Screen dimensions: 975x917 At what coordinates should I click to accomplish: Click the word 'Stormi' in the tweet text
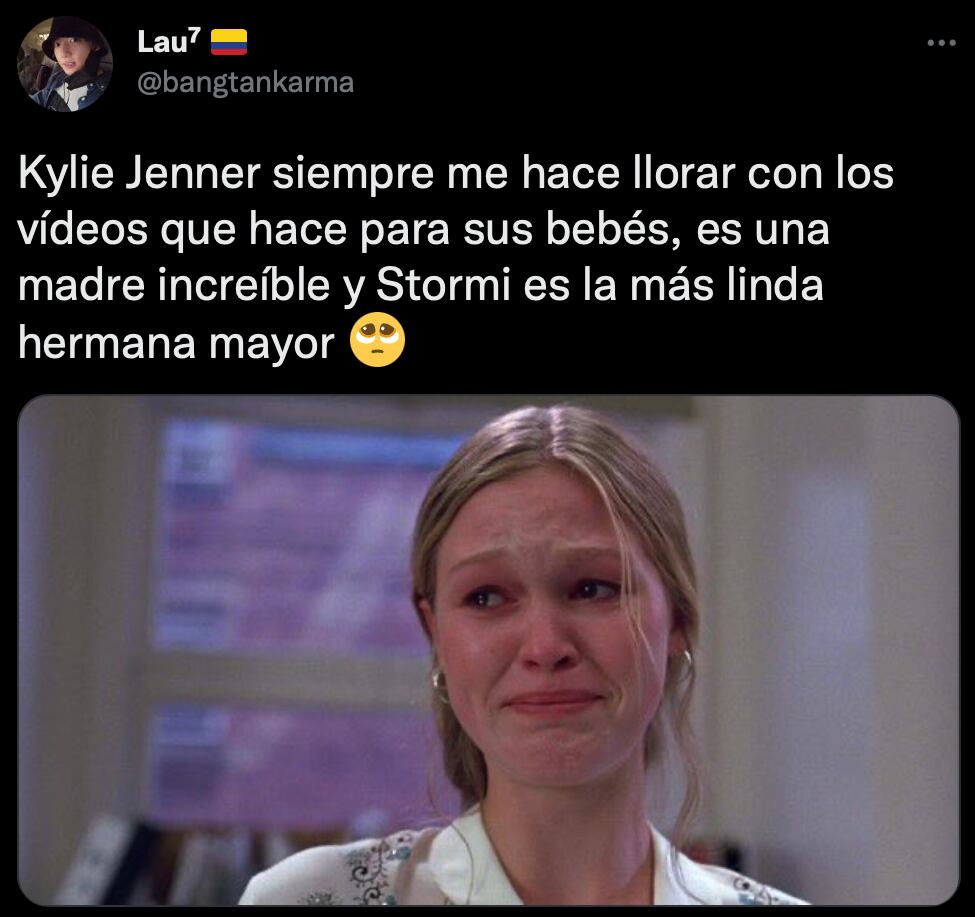pyautogui.click(x=443, y=285)
